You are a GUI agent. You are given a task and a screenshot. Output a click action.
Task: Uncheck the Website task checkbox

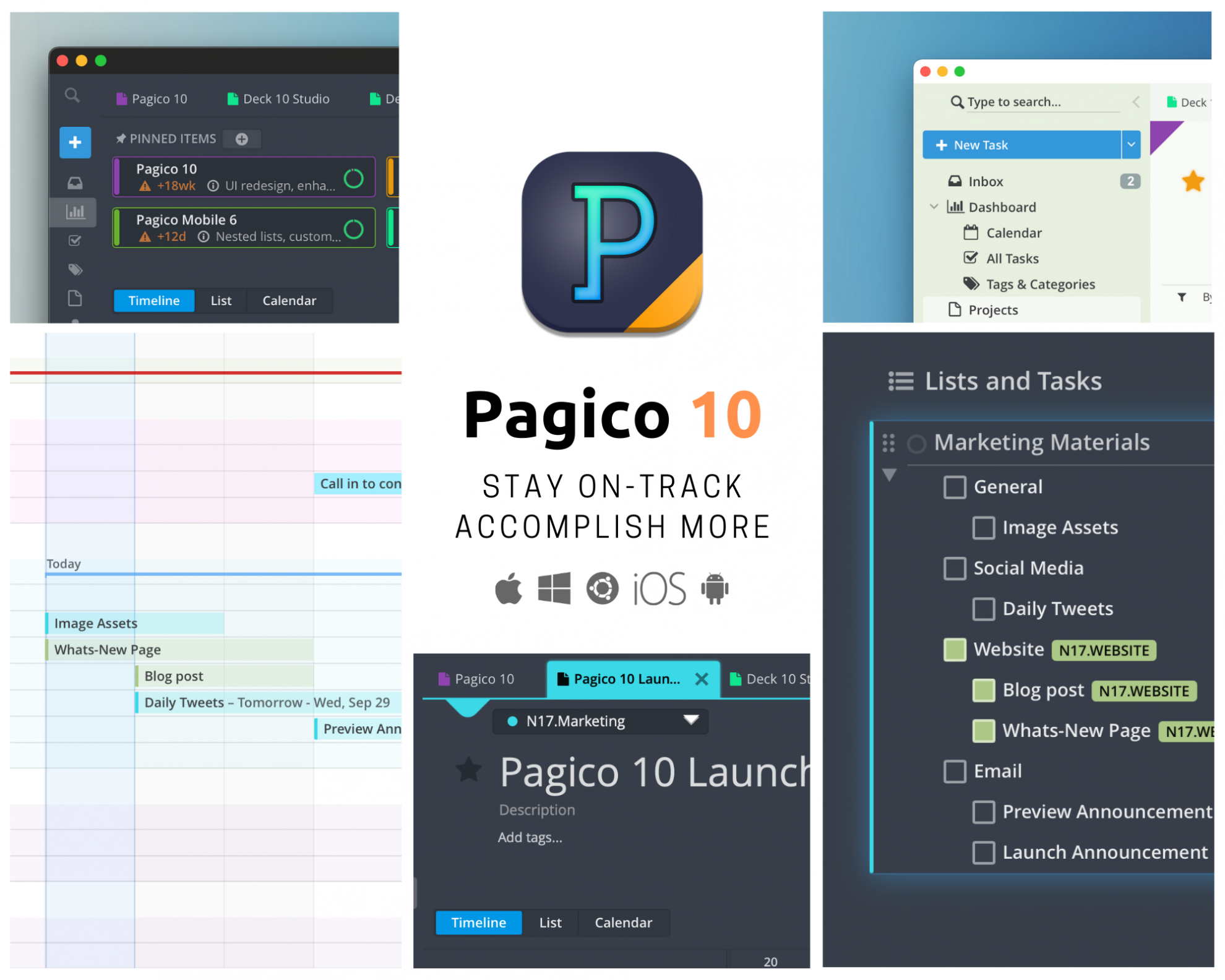click(955, 650)
